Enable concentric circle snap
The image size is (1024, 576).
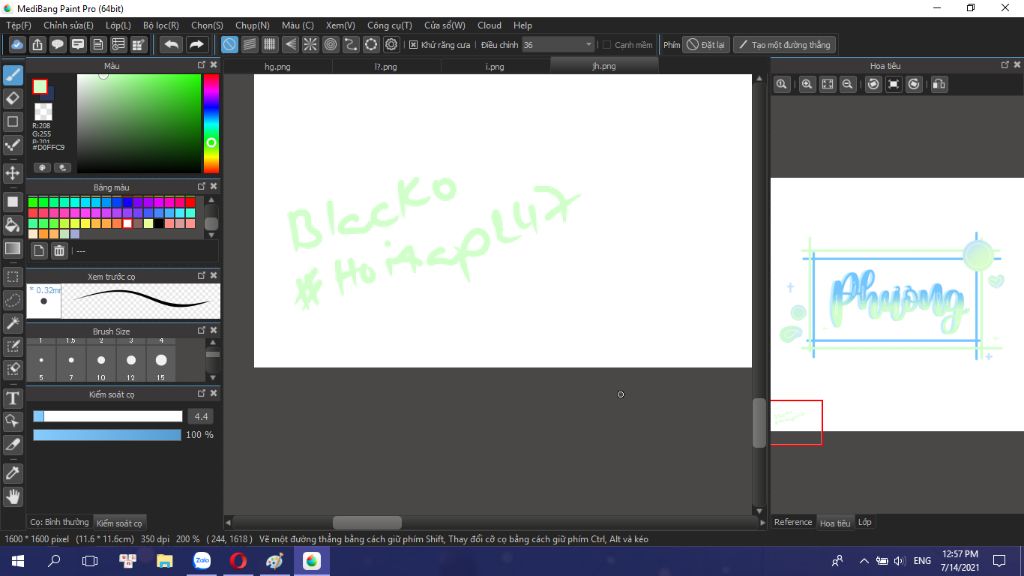pyautogui.click(x=330, y=44)
